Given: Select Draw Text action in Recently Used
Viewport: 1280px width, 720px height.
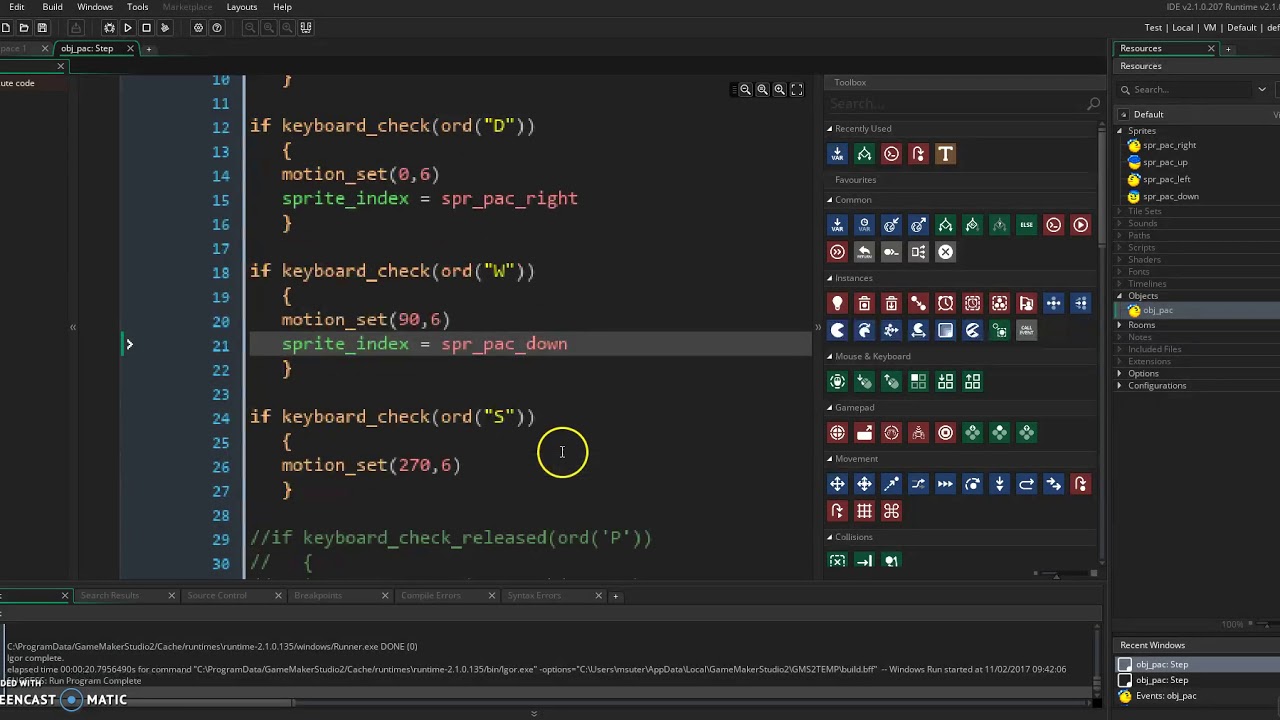Looking at the screenshot, I should 945,154.
